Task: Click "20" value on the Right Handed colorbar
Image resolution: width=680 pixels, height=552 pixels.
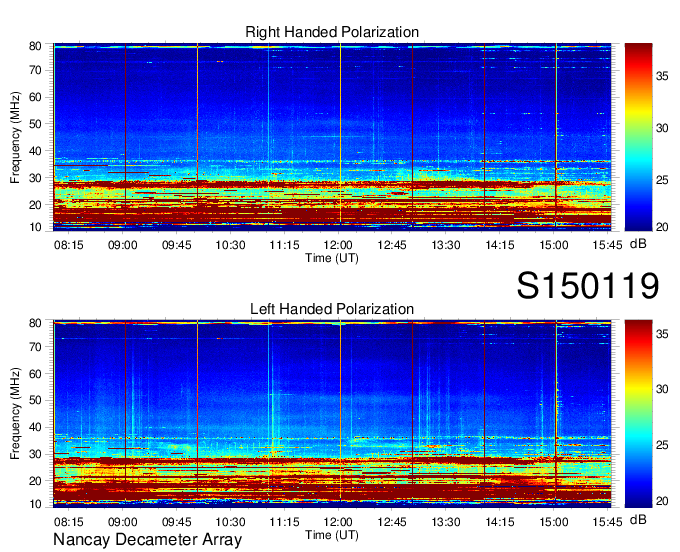Action: coord(662,227)
